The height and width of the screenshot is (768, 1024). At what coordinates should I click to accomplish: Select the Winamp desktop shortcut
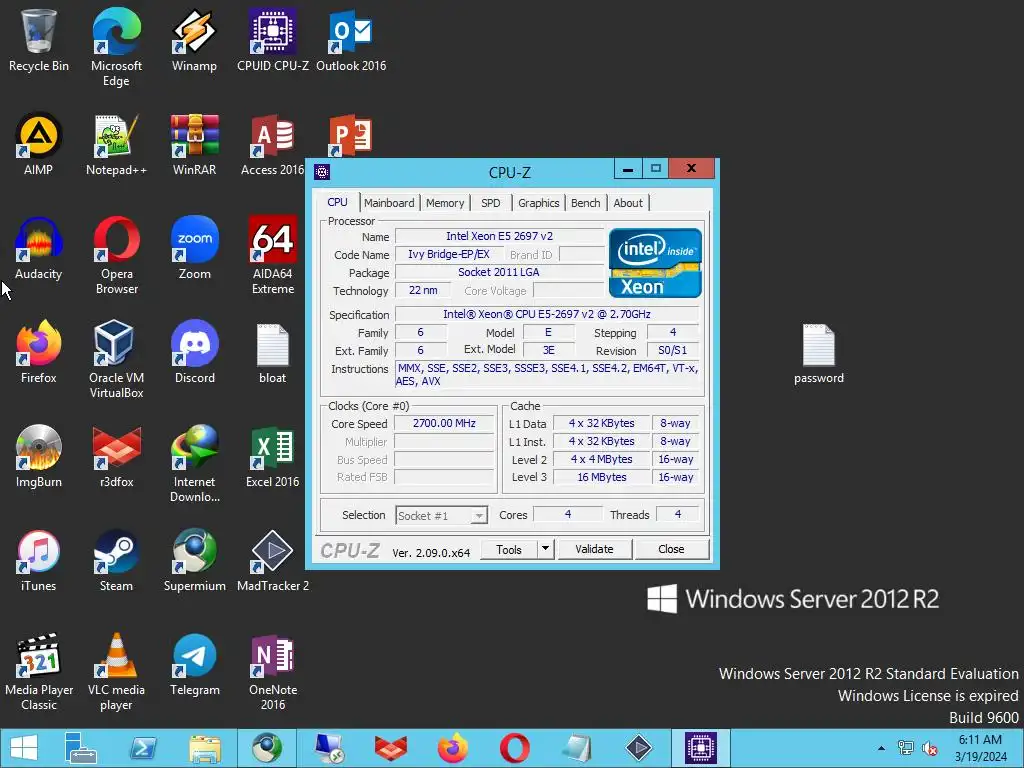pyautogui.click(x=194, y=40)
